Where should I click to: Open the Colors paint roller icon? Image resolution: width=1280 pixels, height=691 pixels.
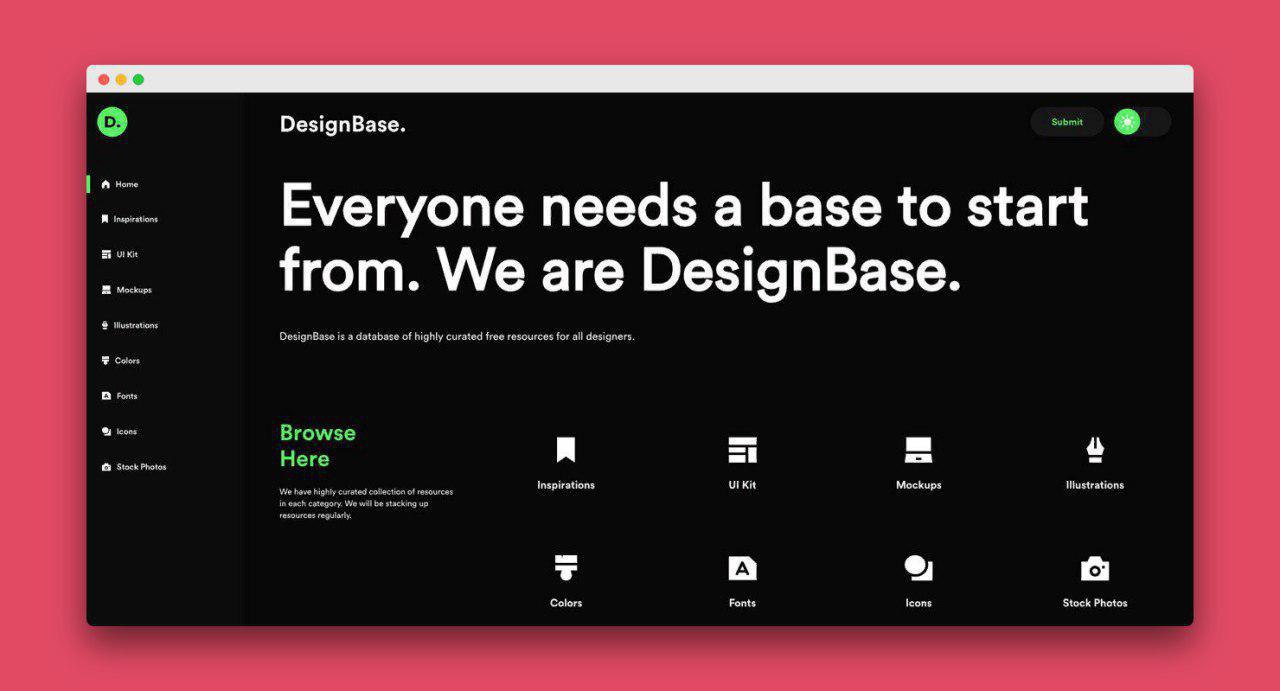tap(566, 568)
